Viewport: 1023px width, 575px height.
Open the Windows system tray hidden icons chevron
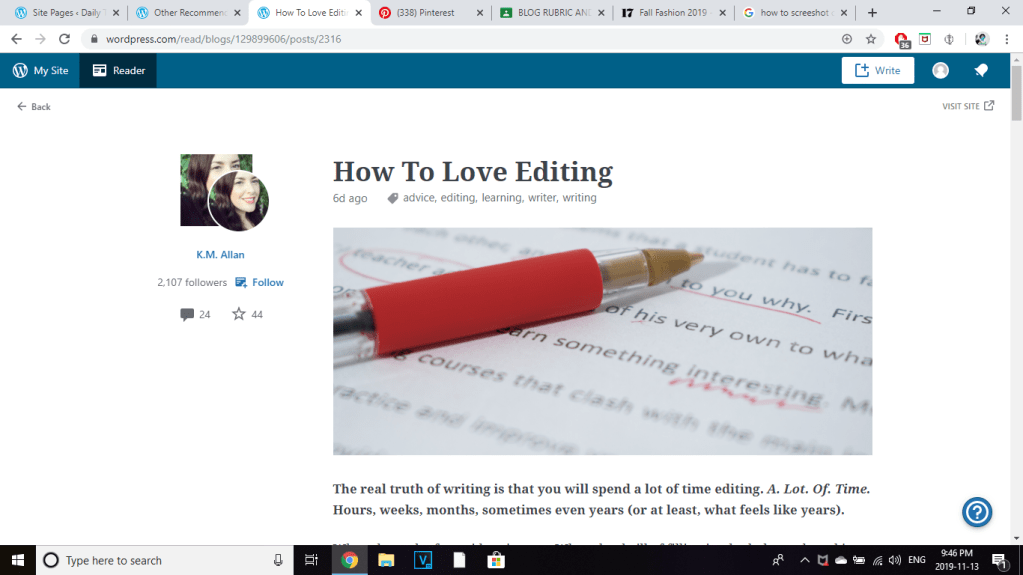tap(805, 561)
